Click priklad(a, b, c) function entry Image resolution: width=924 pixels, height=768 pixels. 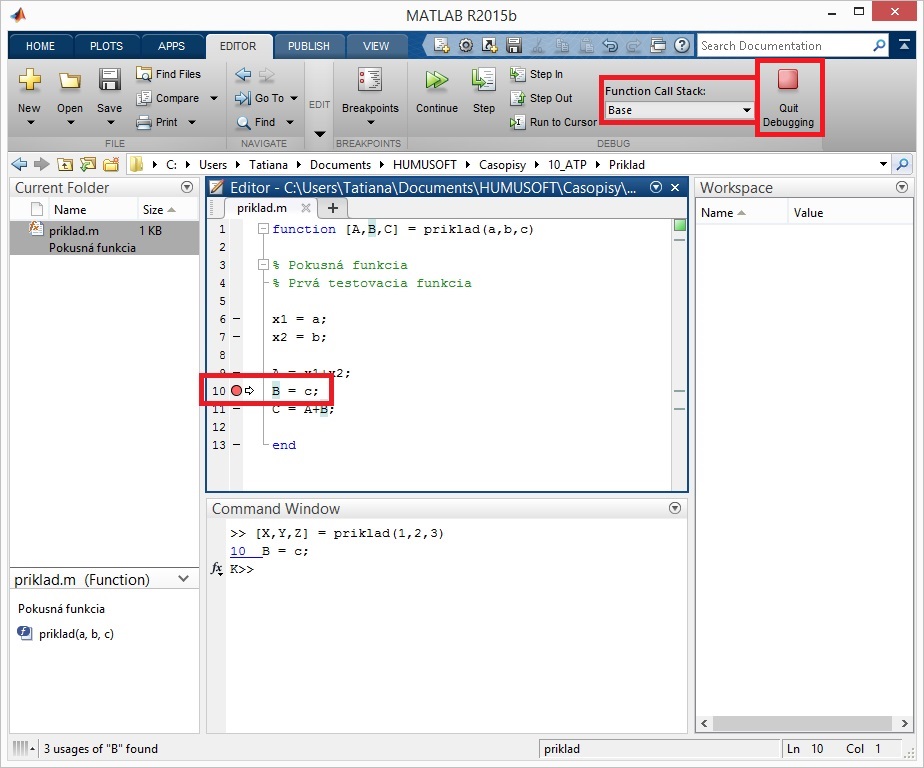tap(76, 634)
